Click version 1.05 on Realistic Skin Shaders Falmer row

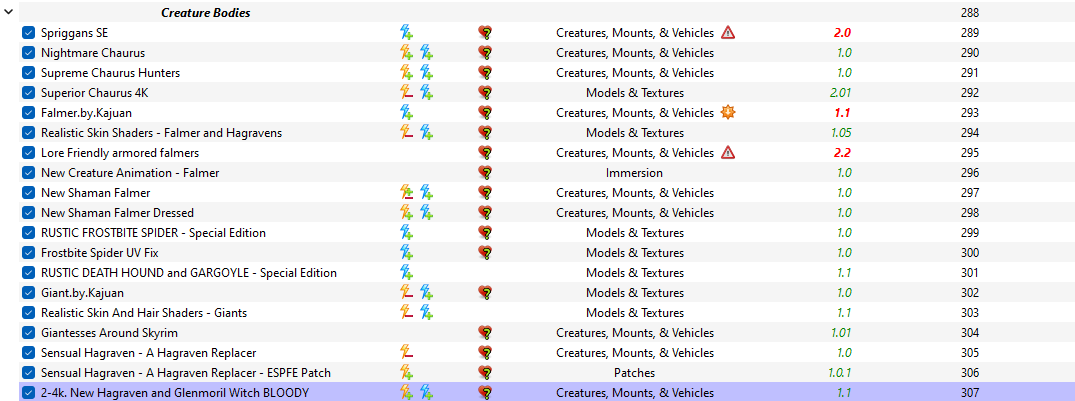pyautogui.click(x=841, y=132)
